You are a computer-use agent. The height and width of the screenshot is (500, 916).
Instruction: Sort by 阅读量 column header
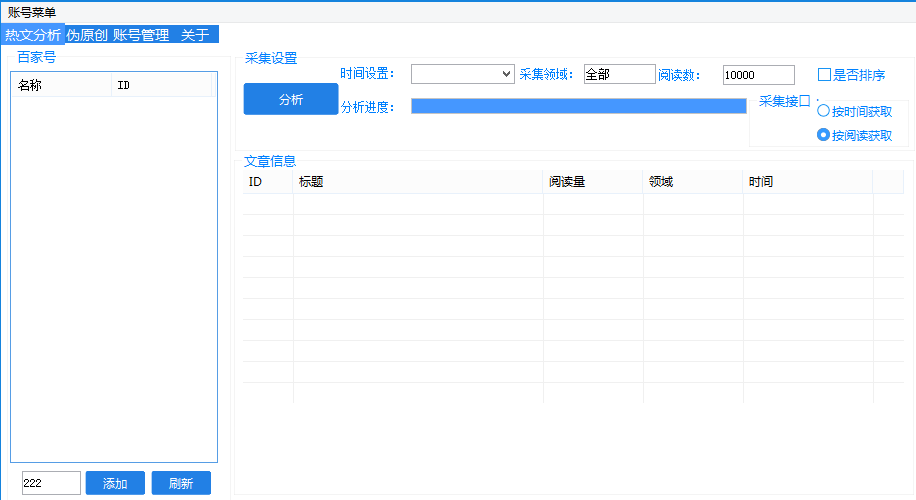click(593, 182)
